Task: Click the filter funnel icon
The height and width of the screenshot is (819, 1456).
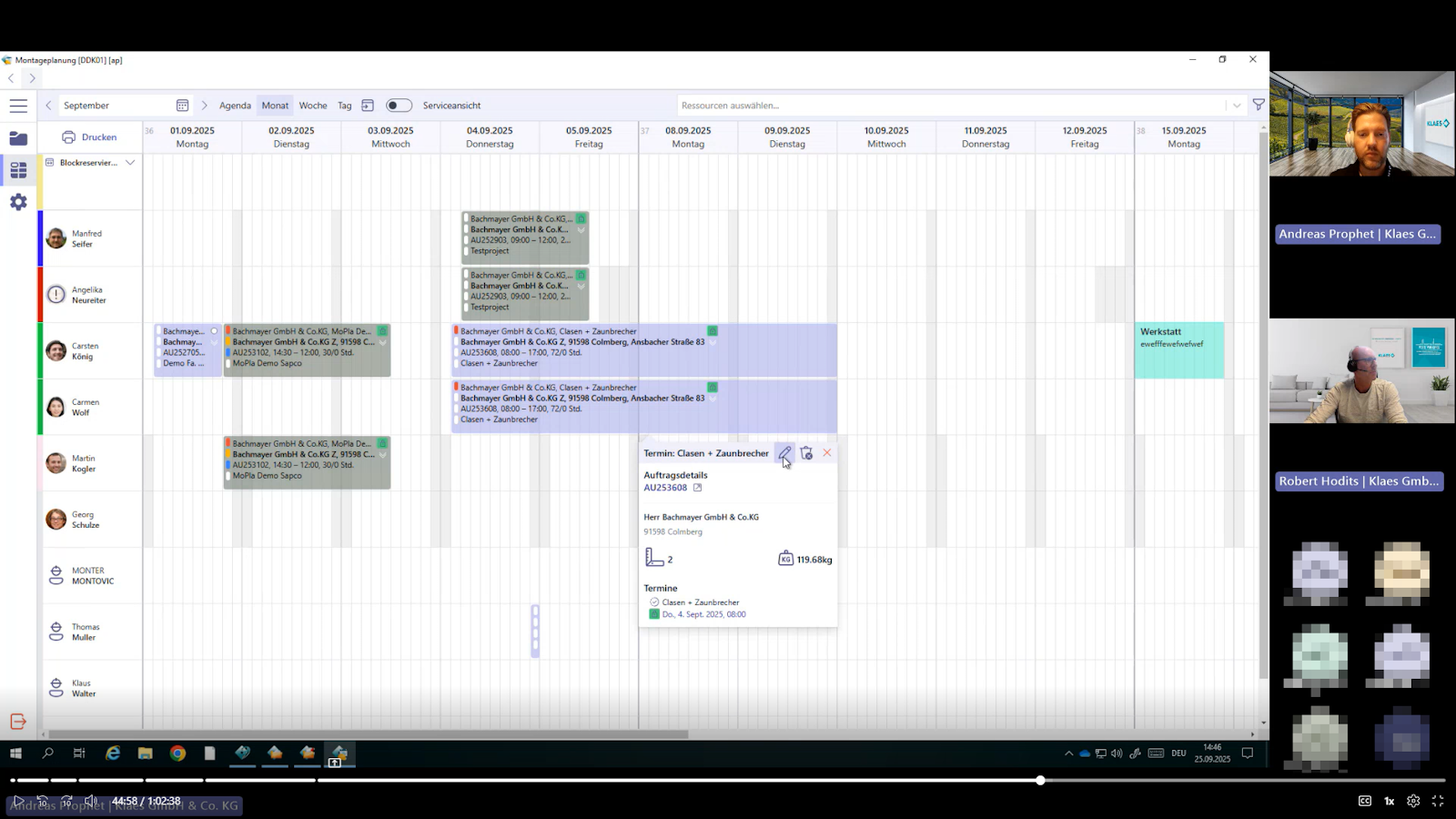Action: pos(1259,106)
